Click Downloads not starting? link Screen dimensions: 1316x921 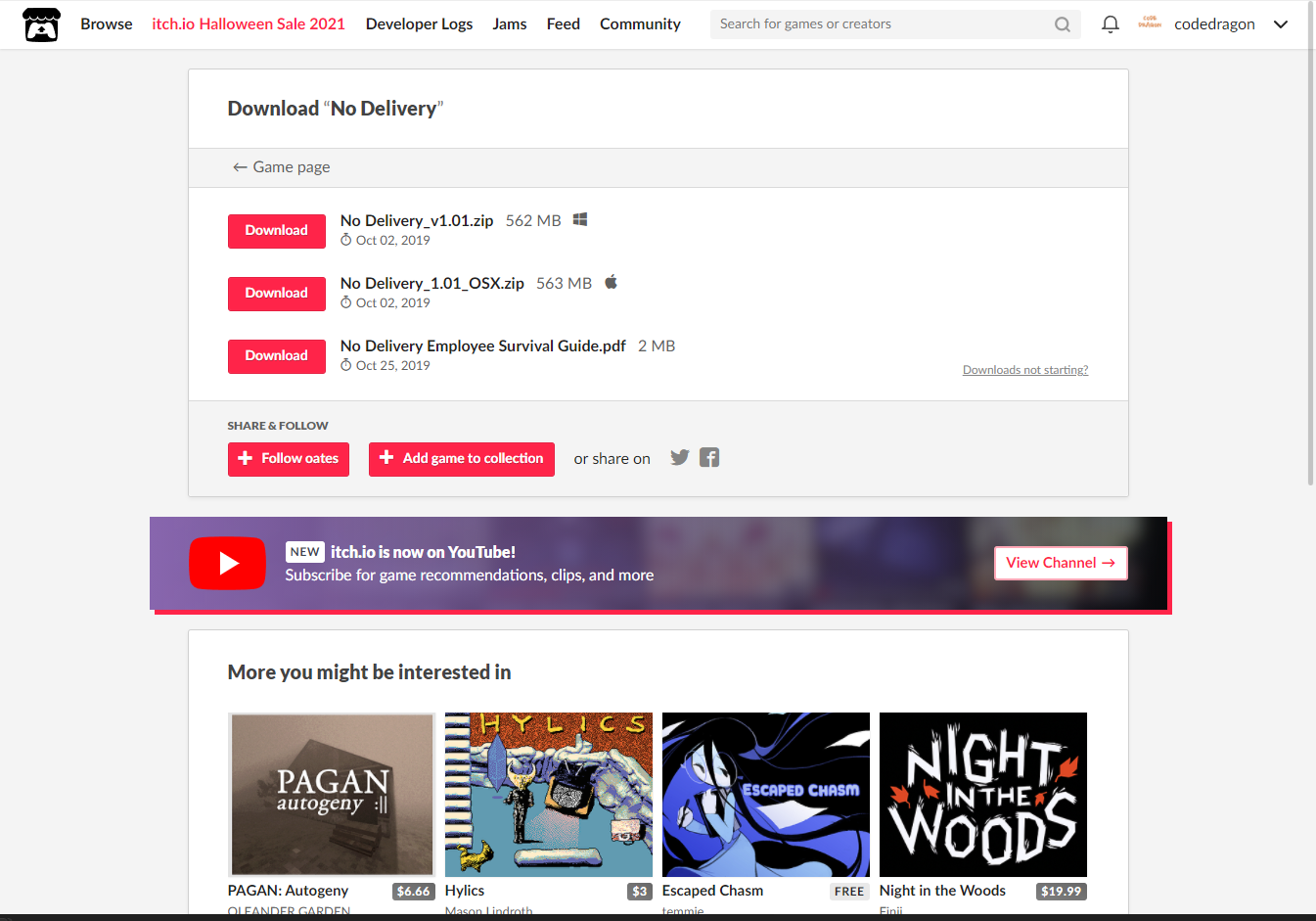coord(1025,370)
